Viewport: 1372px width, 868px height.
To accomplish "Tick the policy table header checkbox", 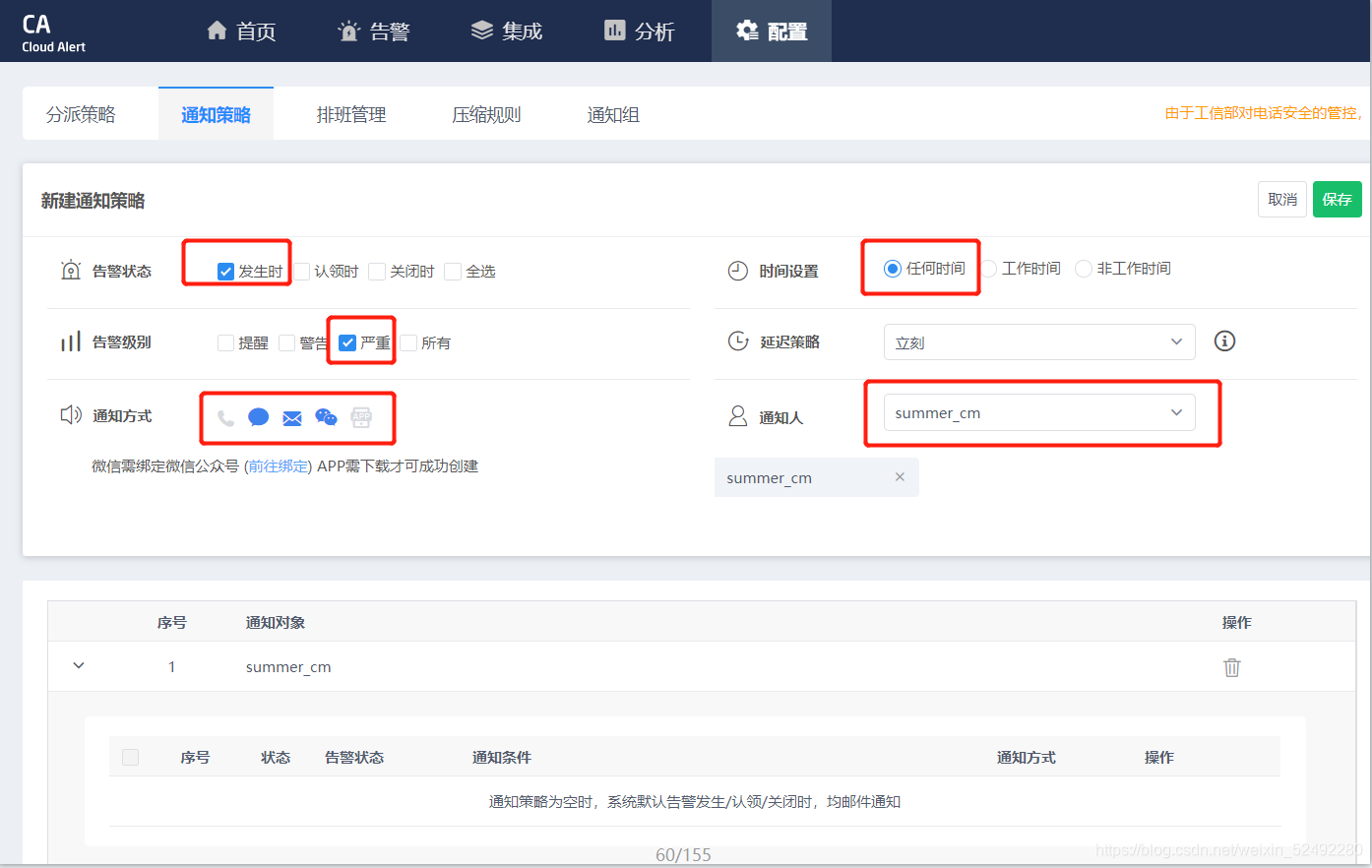I will [130, 757].
